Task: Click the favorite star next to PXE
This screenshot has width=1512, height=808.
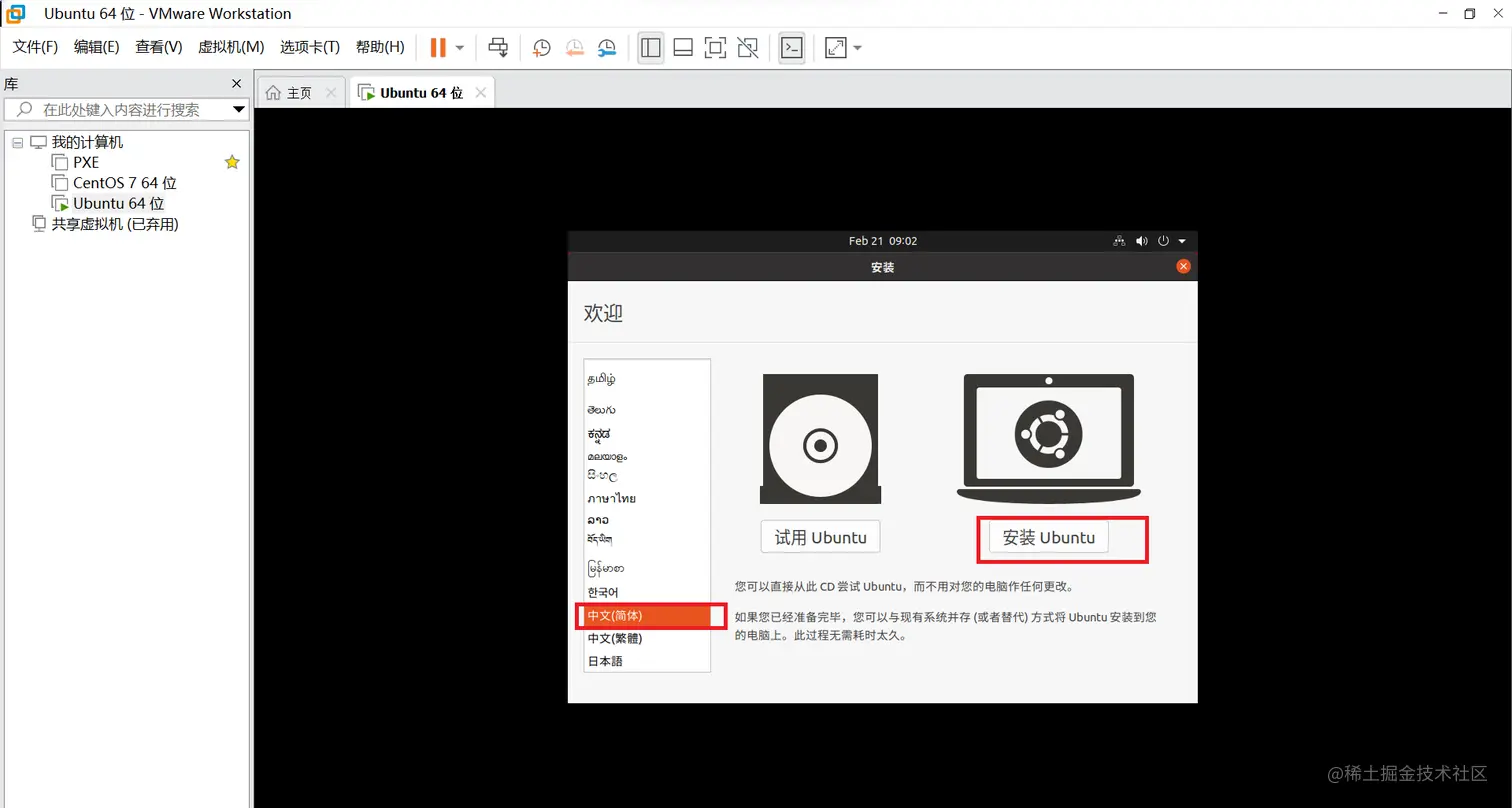Action: (x=232, y=162)
